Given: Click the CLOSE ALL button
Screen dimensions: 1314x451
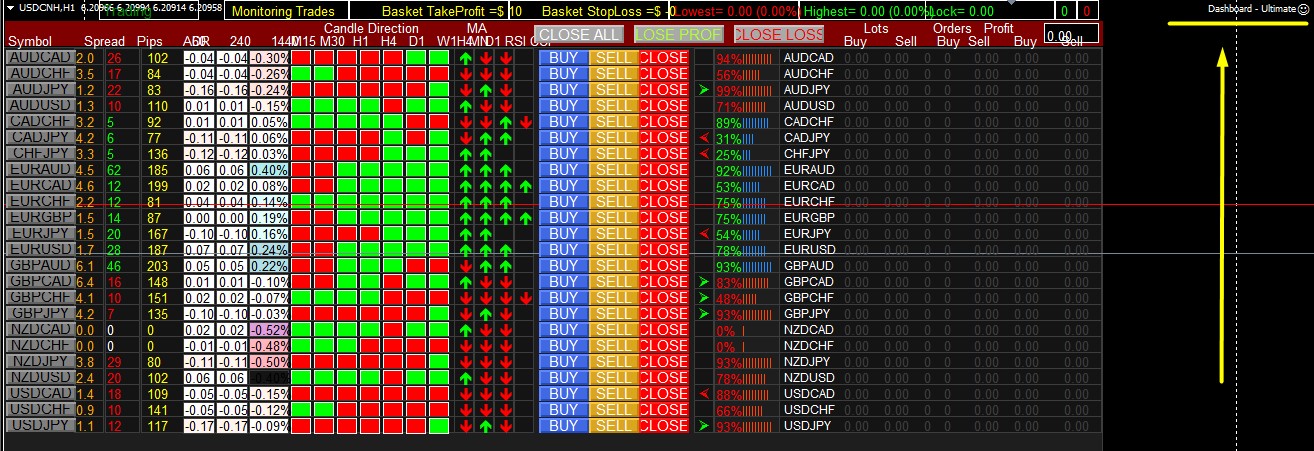Looking at the screenshot, I should point(579,34).
